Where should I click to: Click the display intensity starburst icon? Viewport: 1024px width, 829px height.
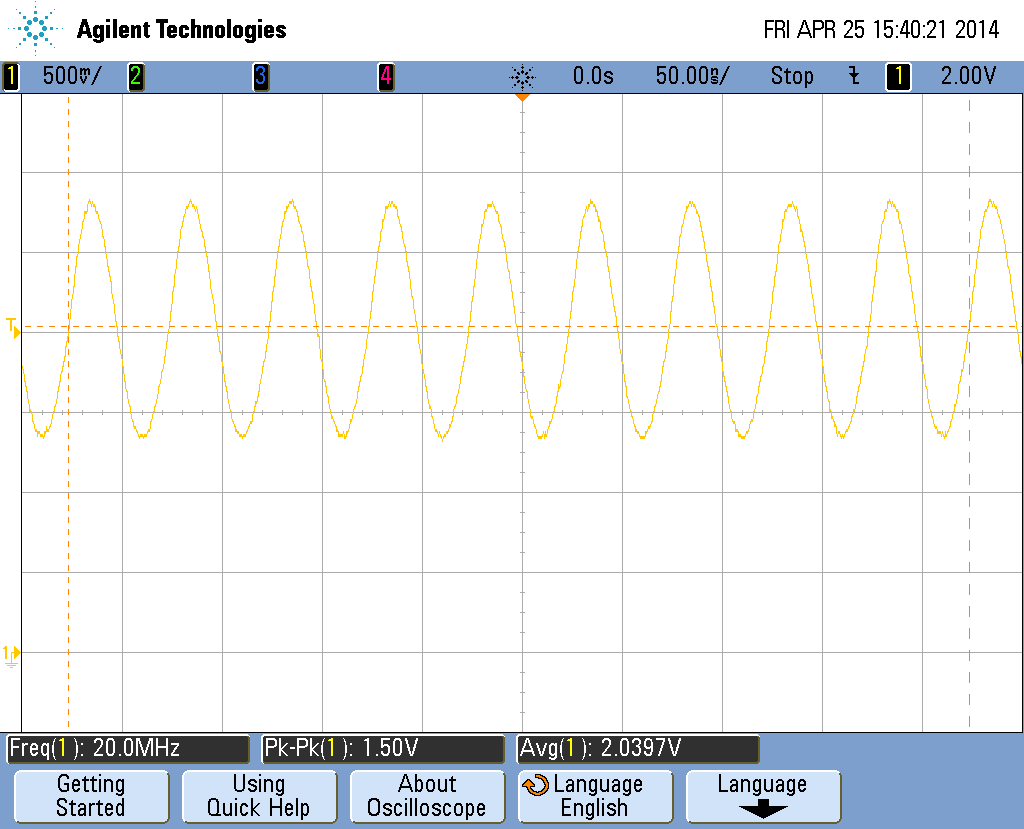click(x=523, y=76)
